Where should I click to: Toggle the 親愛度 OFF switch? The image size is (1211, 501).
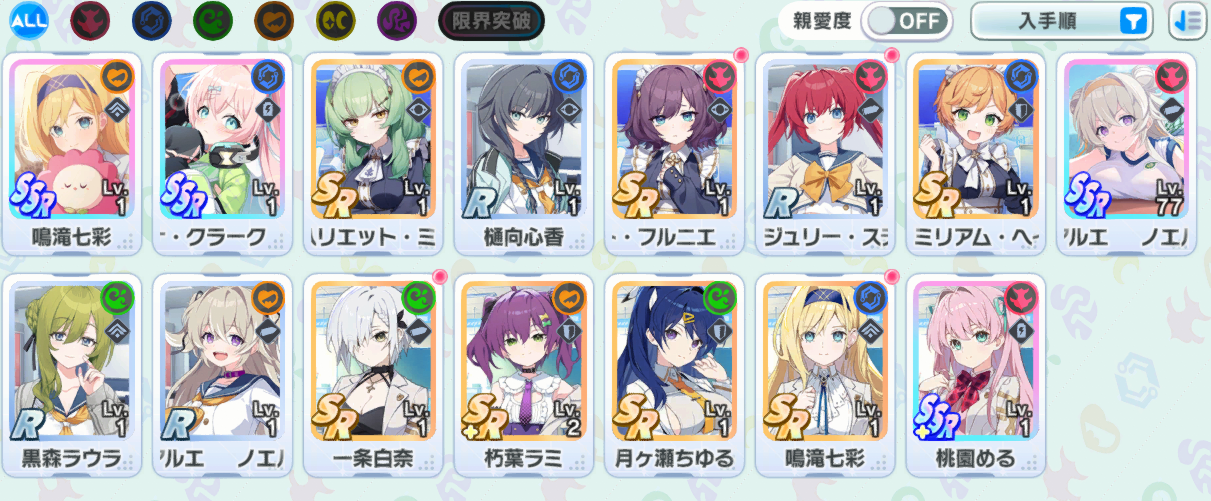[x=906, y=20]
